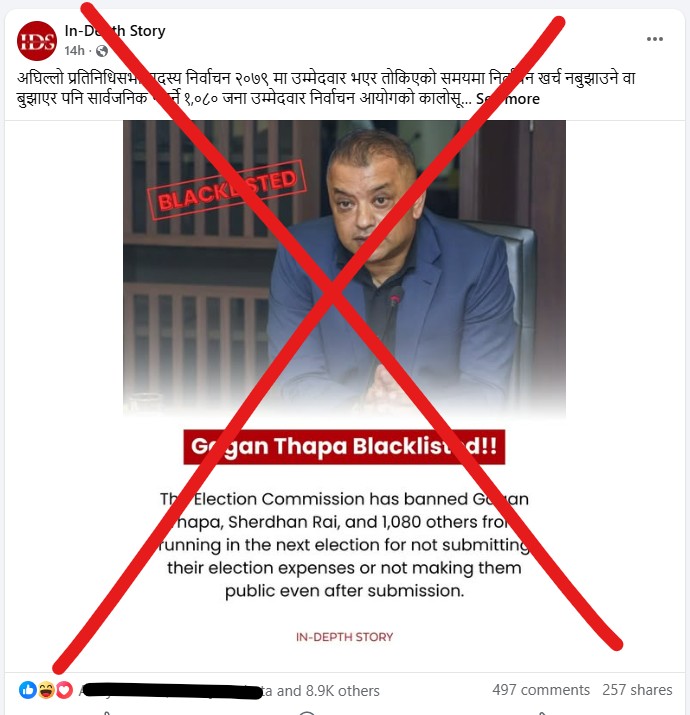Open the photo of the man in blue blazer
This screenshot has width=690, height=715.
tap(344, 268)
